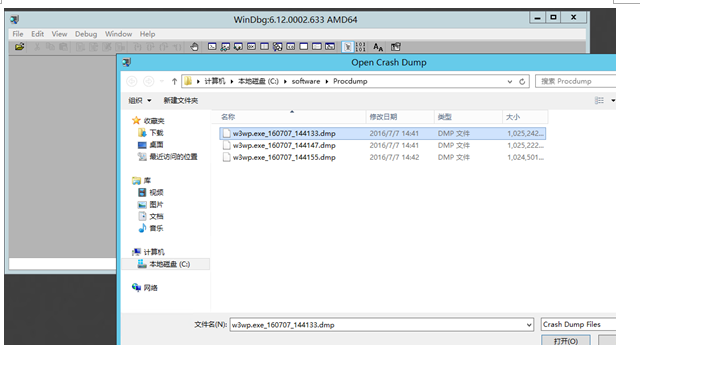The image size is (706, 368).
Task: Click the Font (AA) toolbar icon
Action: pyautogui.click(x=378, y=47)
